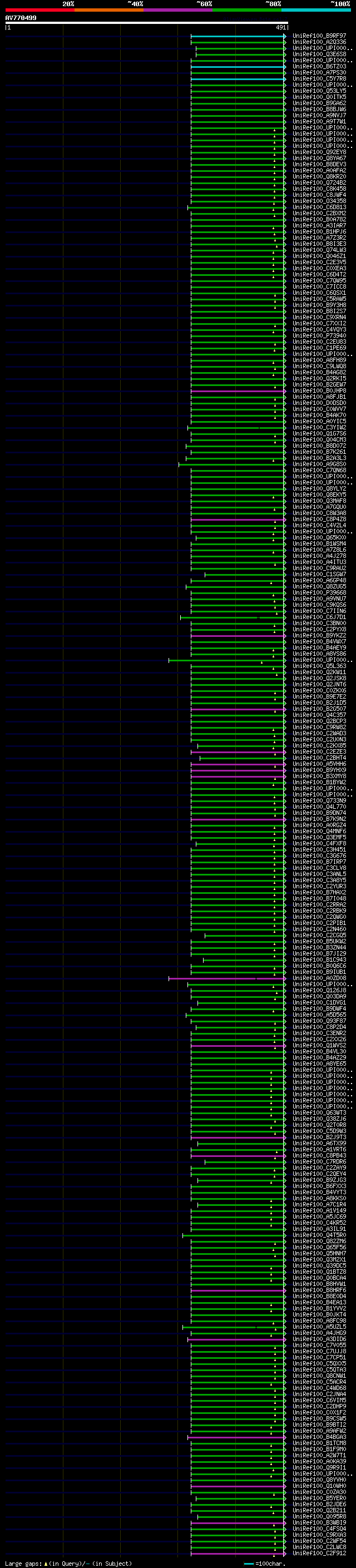This screenshot has height=1568, width=356.
Task: Select the UniRef100_Q10WH0 label
Action: [x=319, y=1486]
